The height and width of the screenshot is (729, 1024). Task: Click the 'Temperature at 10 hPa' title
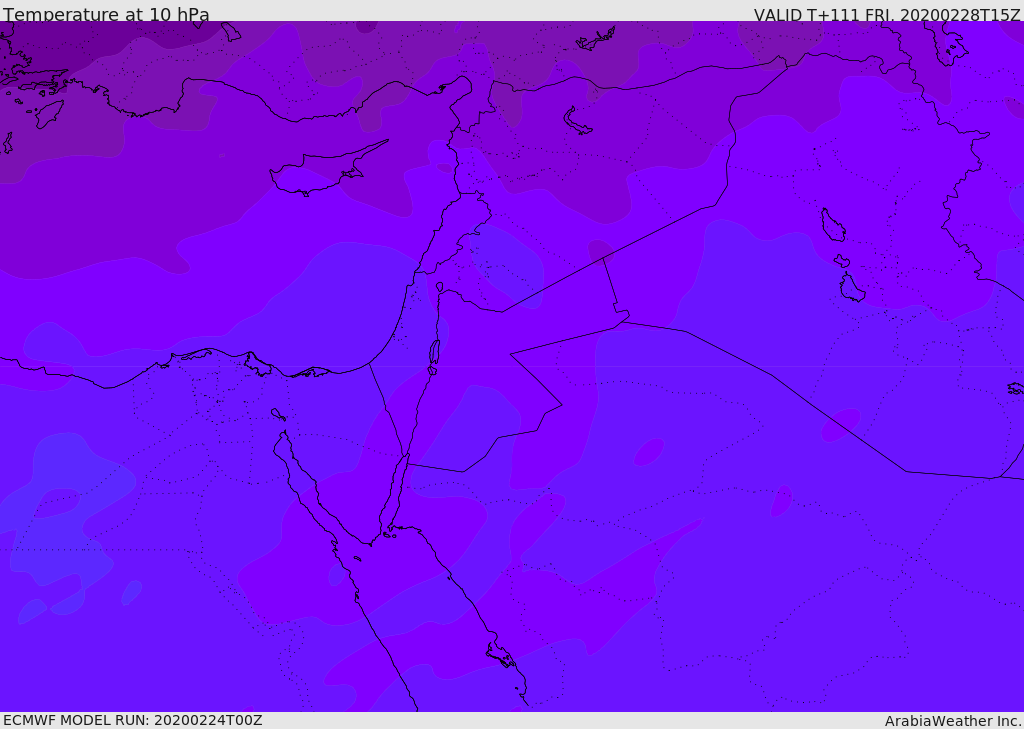106,14
